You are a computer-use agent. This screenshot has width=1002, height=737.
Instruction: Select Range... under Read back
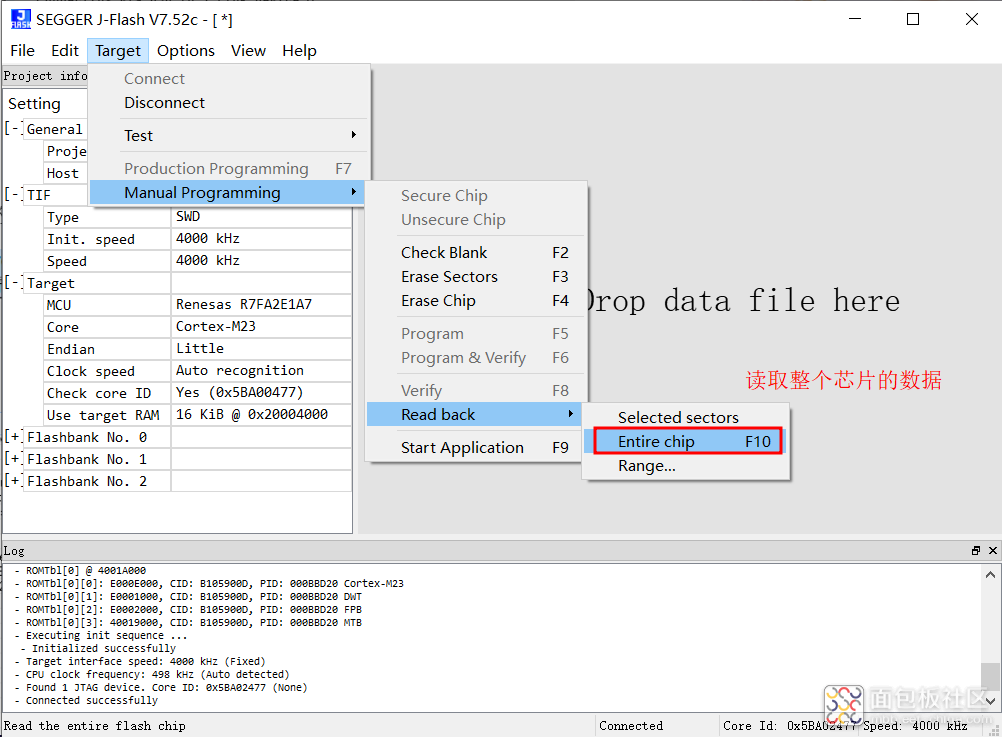(x=646, y=466)
